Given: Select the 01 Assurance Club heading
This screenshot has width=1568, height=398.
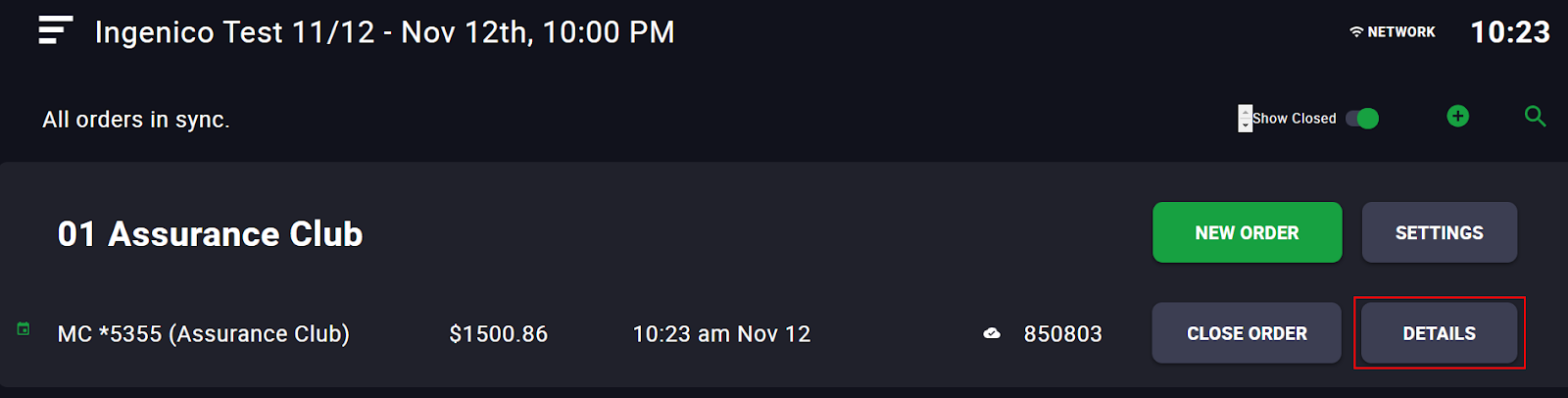Looking at the screenshot, I should [211, 234].
